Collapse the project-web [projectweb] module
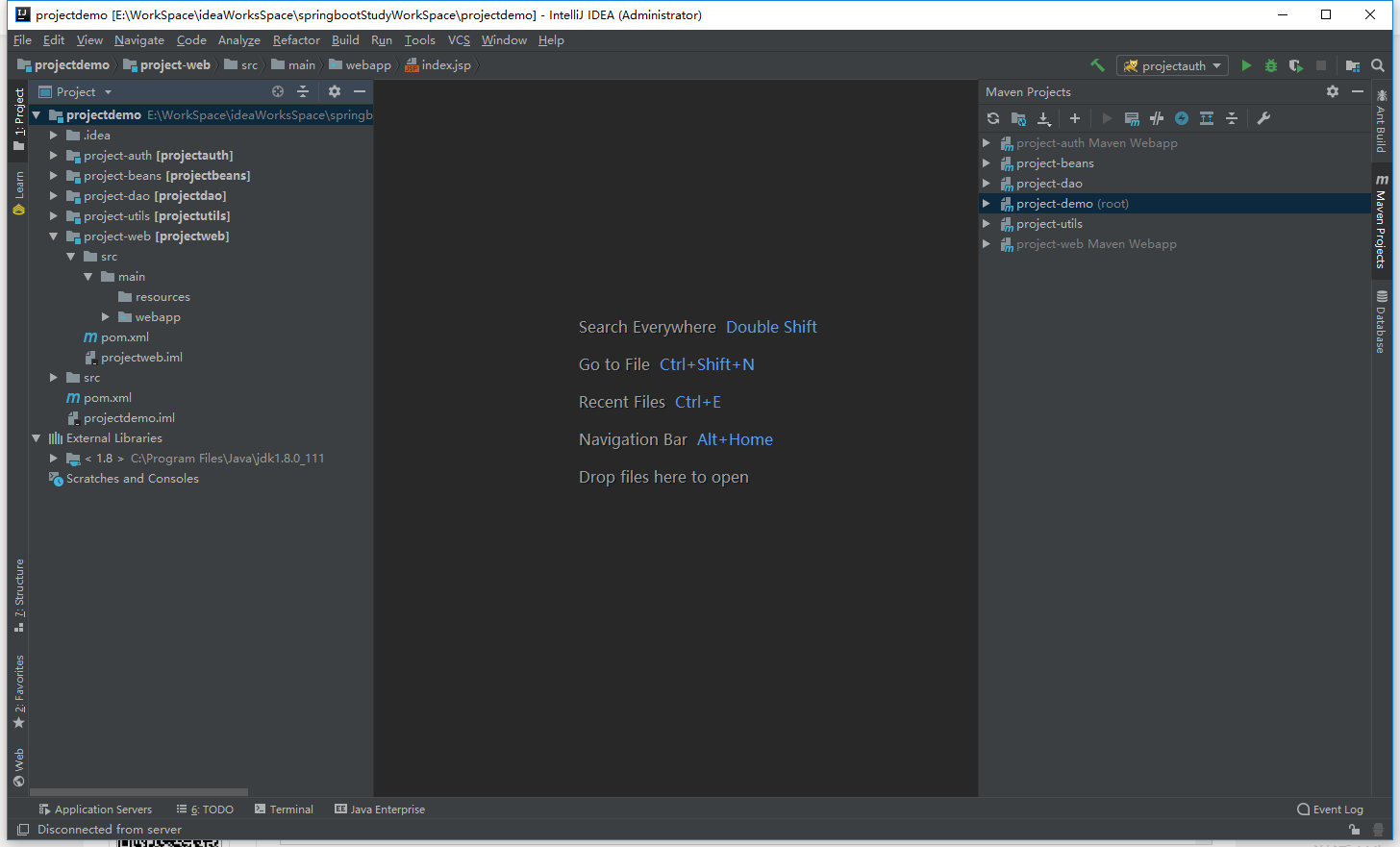Image resolution: width=1400 pixels, height=847 pixels. pos(54,237)
